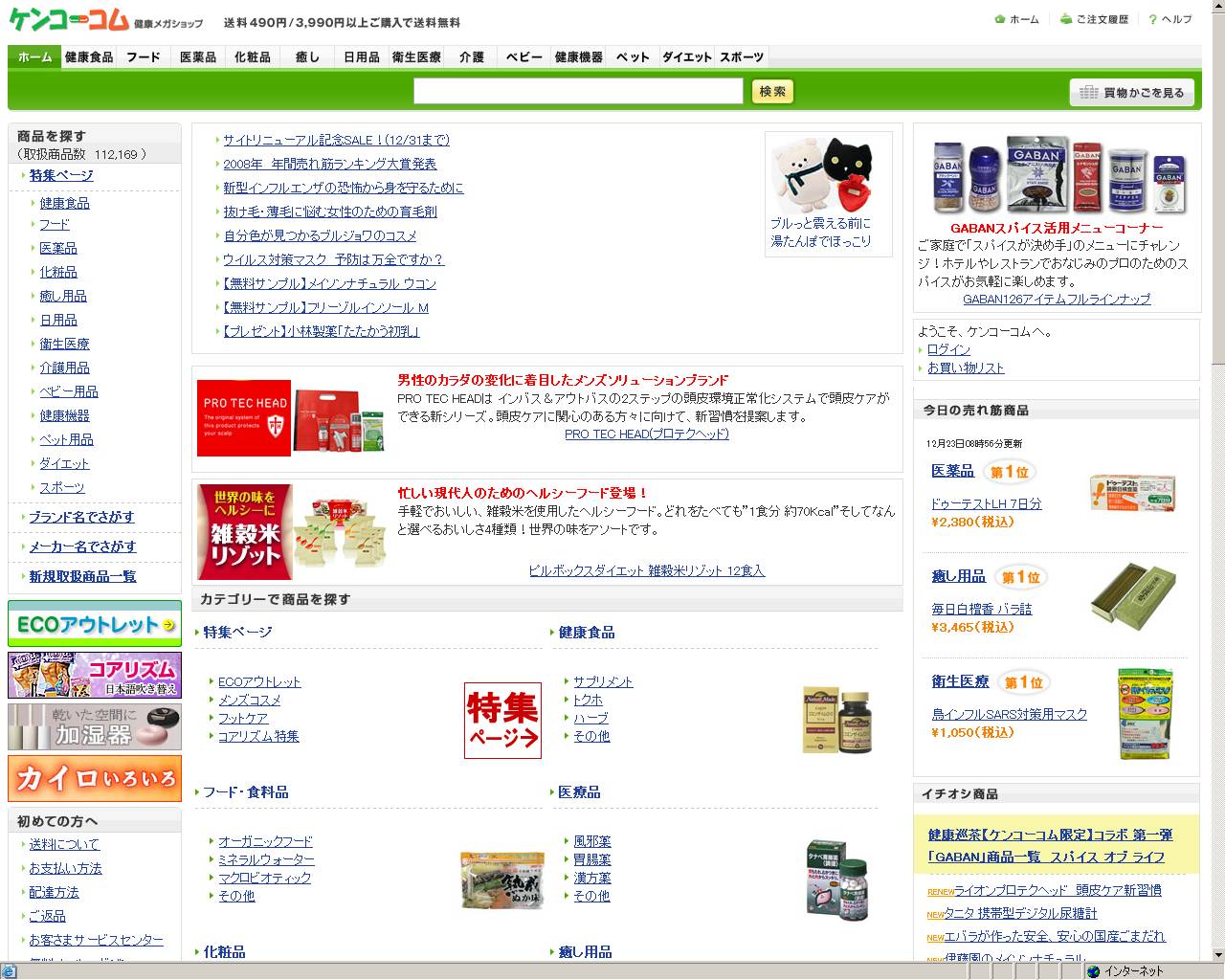Switch to the ベビー tab

click(524, 57)
